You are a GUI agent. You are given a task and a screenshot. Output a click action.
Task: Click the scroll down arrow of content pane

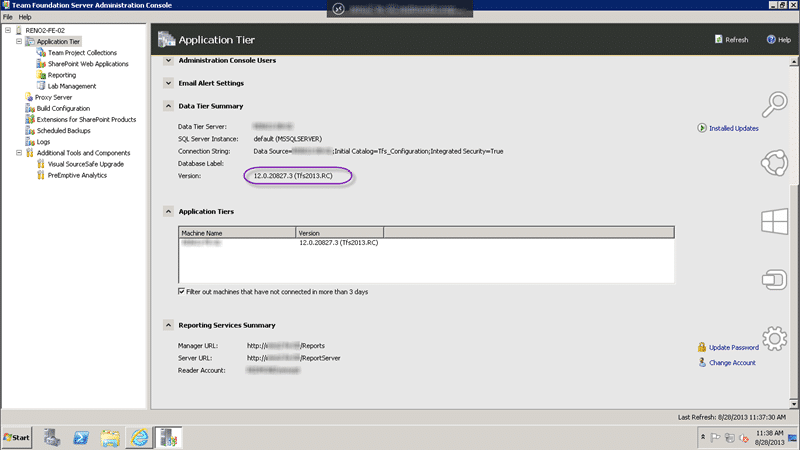click(793, 404)
